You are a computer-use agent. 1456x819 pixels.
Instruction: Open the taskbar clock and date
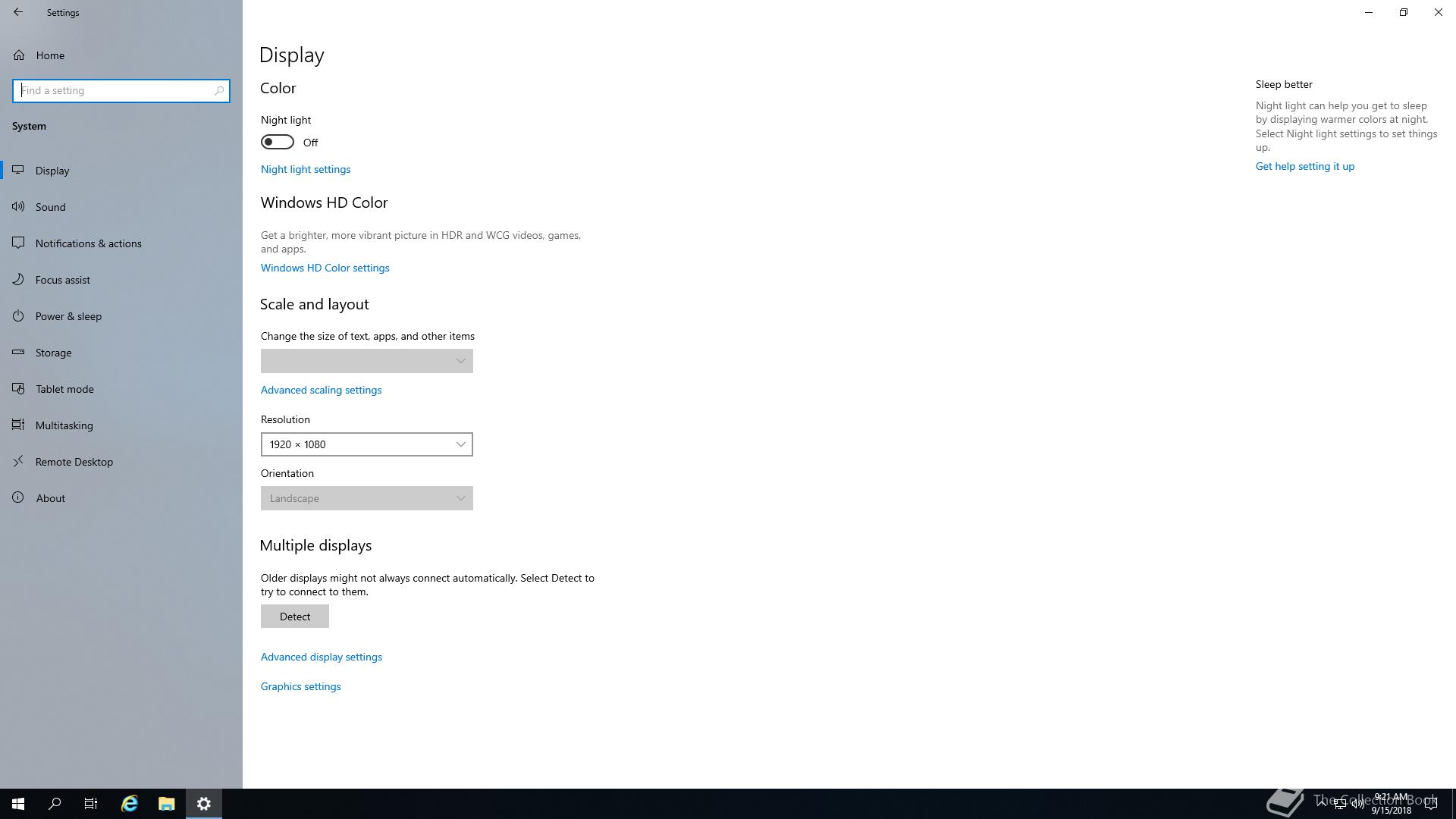pos(1391,804)
